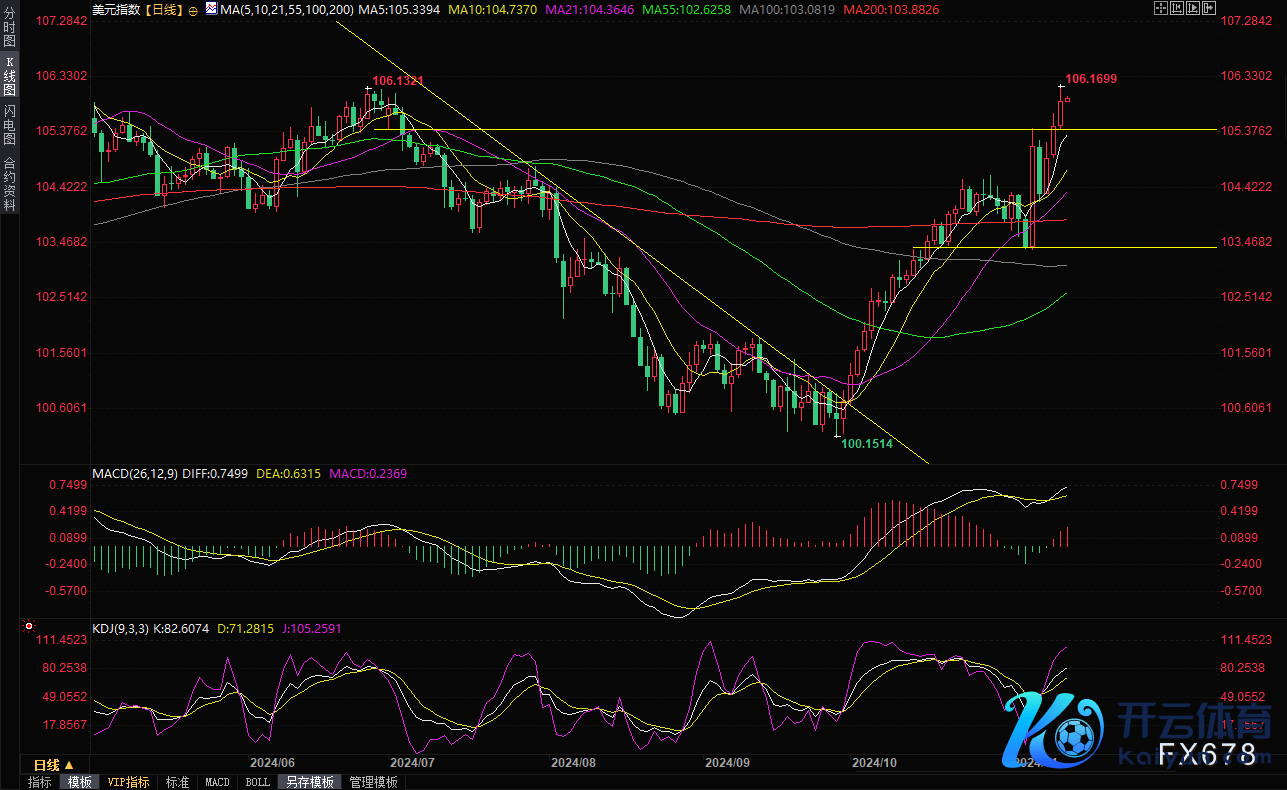Click 另存模板 to save the template
This screenshot has height=790, width=1287.
(309, 782)
